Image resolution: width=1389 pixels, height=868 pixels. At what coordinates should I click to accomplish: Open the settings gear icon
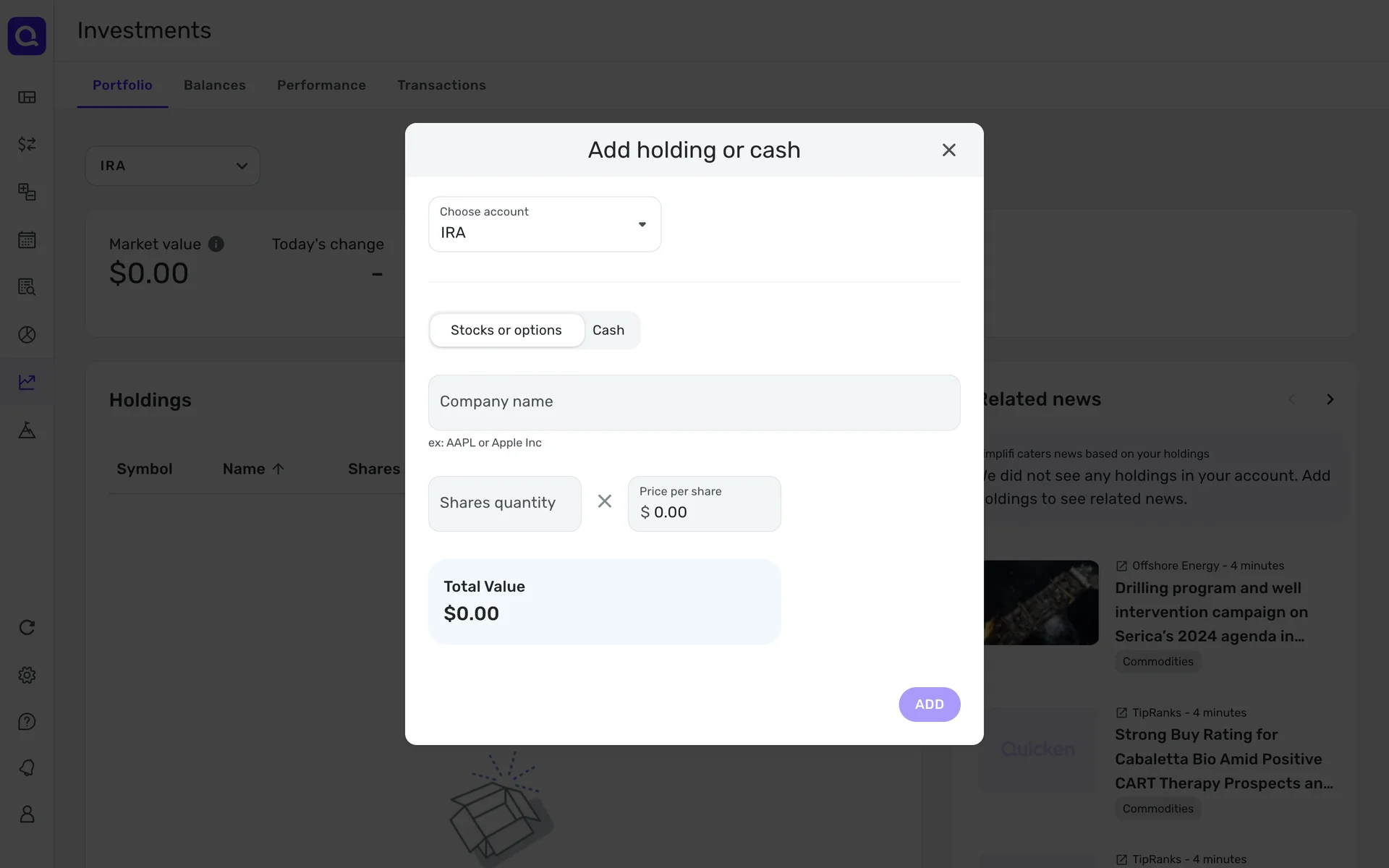tap(27, 675)
